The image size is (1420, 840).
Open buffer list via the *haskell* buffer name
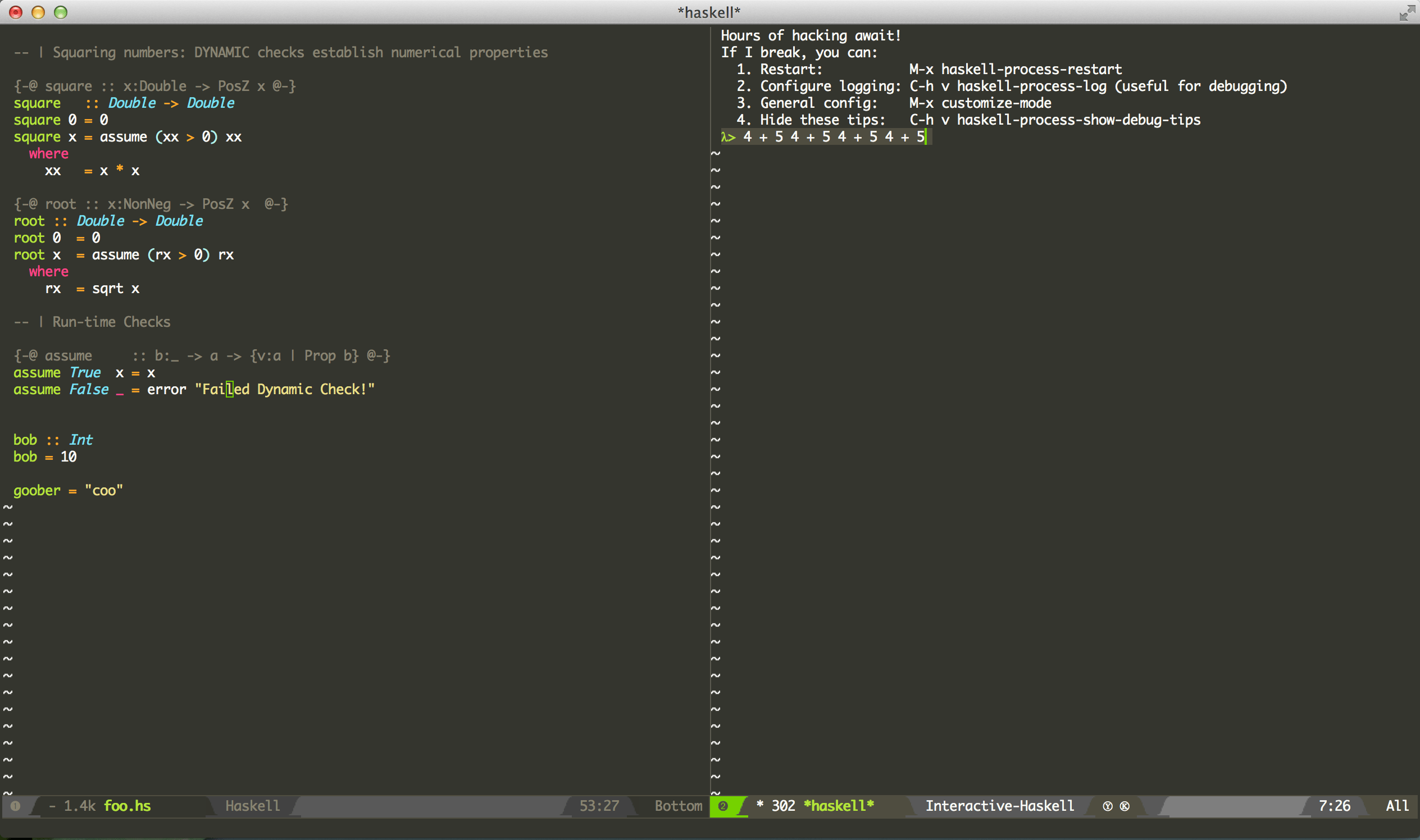[x=839, y=806]
